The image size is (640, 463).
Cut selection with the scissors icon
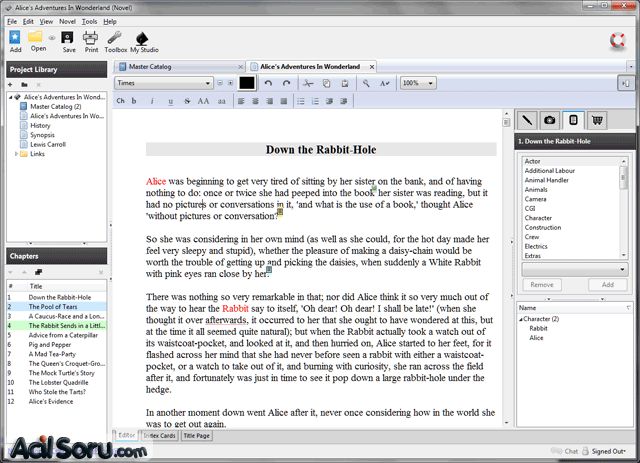point(308,83)
